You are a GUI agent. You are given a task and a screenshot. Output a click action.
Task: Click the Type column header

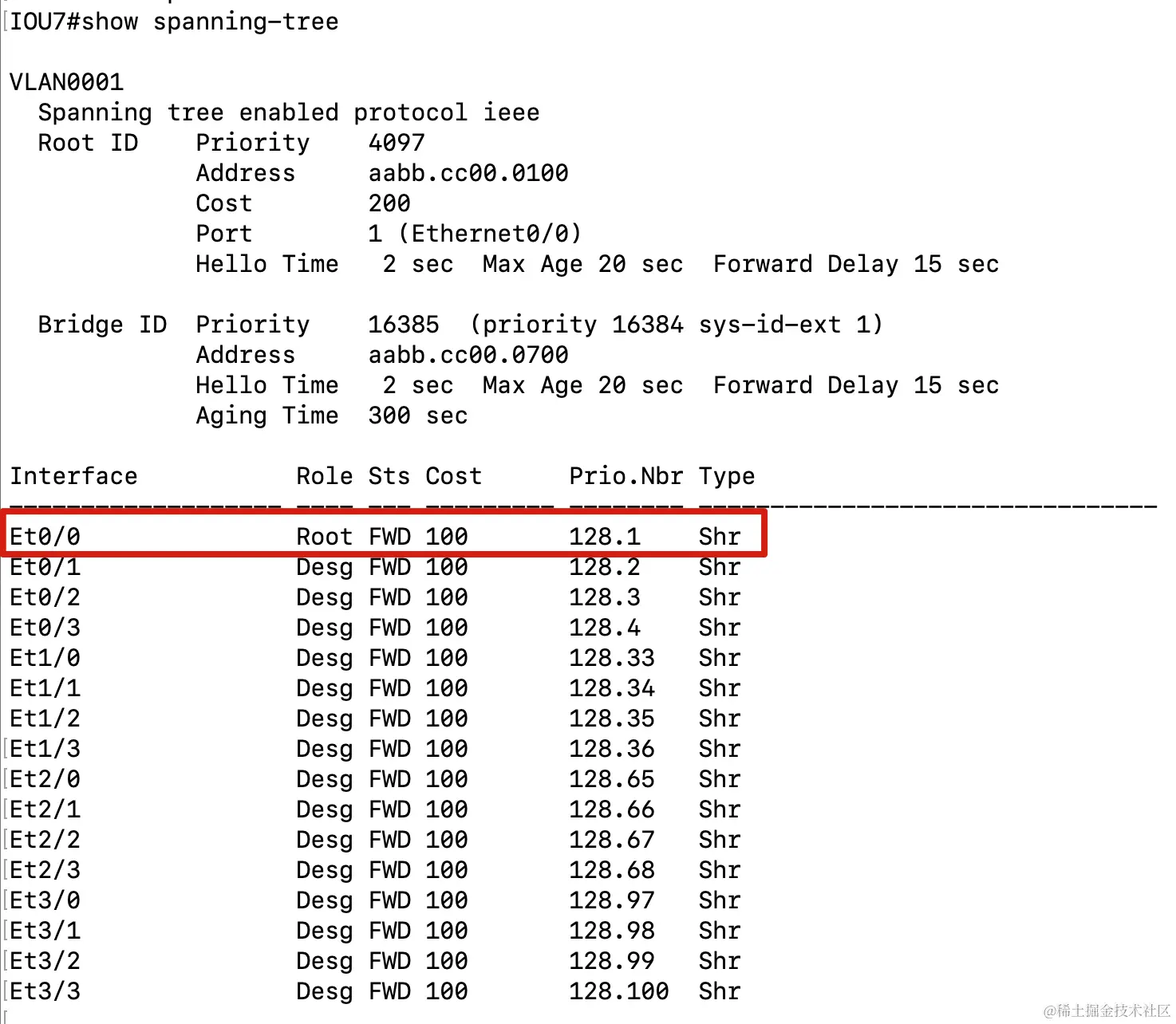coord(727,476)
